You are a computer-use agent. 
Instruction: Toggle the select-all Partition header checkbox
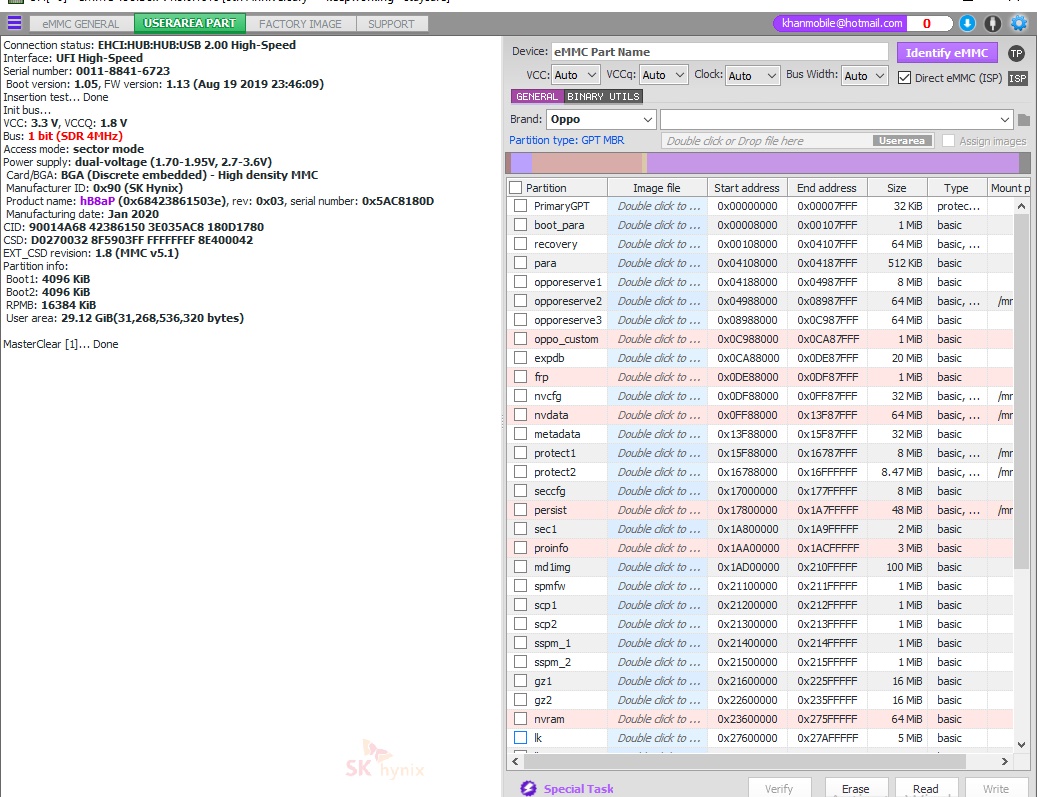[x=516, y=188]
